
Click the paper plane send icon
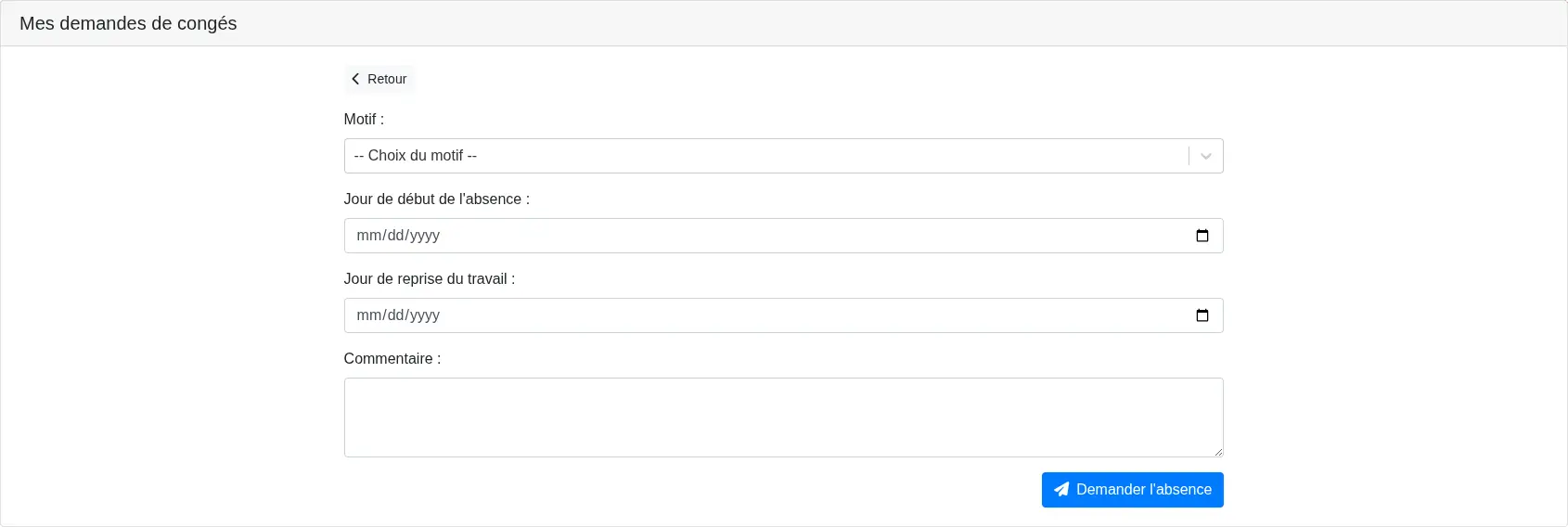pos(1061,490)
